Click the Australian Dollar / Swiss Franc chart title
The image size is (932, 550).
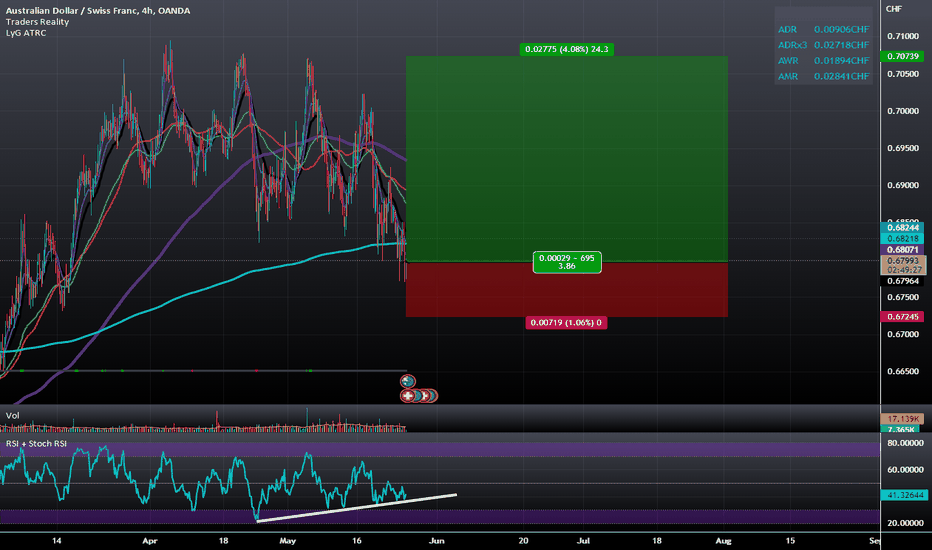[x=98, y=11]
